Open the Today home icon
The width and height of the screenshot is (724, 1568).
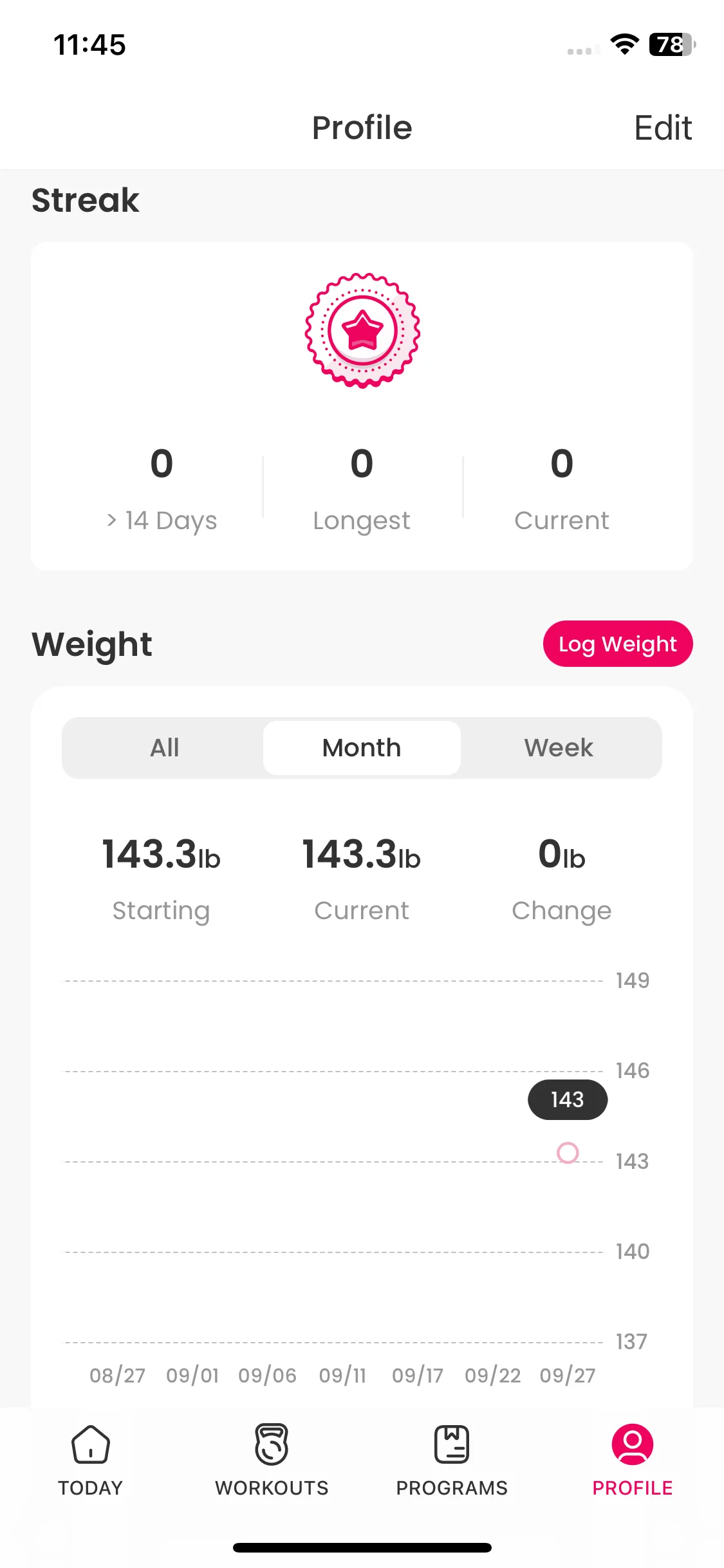click(90, 1444)
